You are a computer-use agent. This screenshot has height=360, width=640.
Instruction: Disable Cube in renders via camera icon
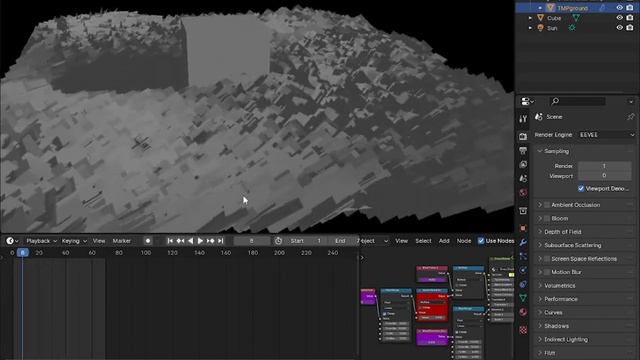pos(630,18)
